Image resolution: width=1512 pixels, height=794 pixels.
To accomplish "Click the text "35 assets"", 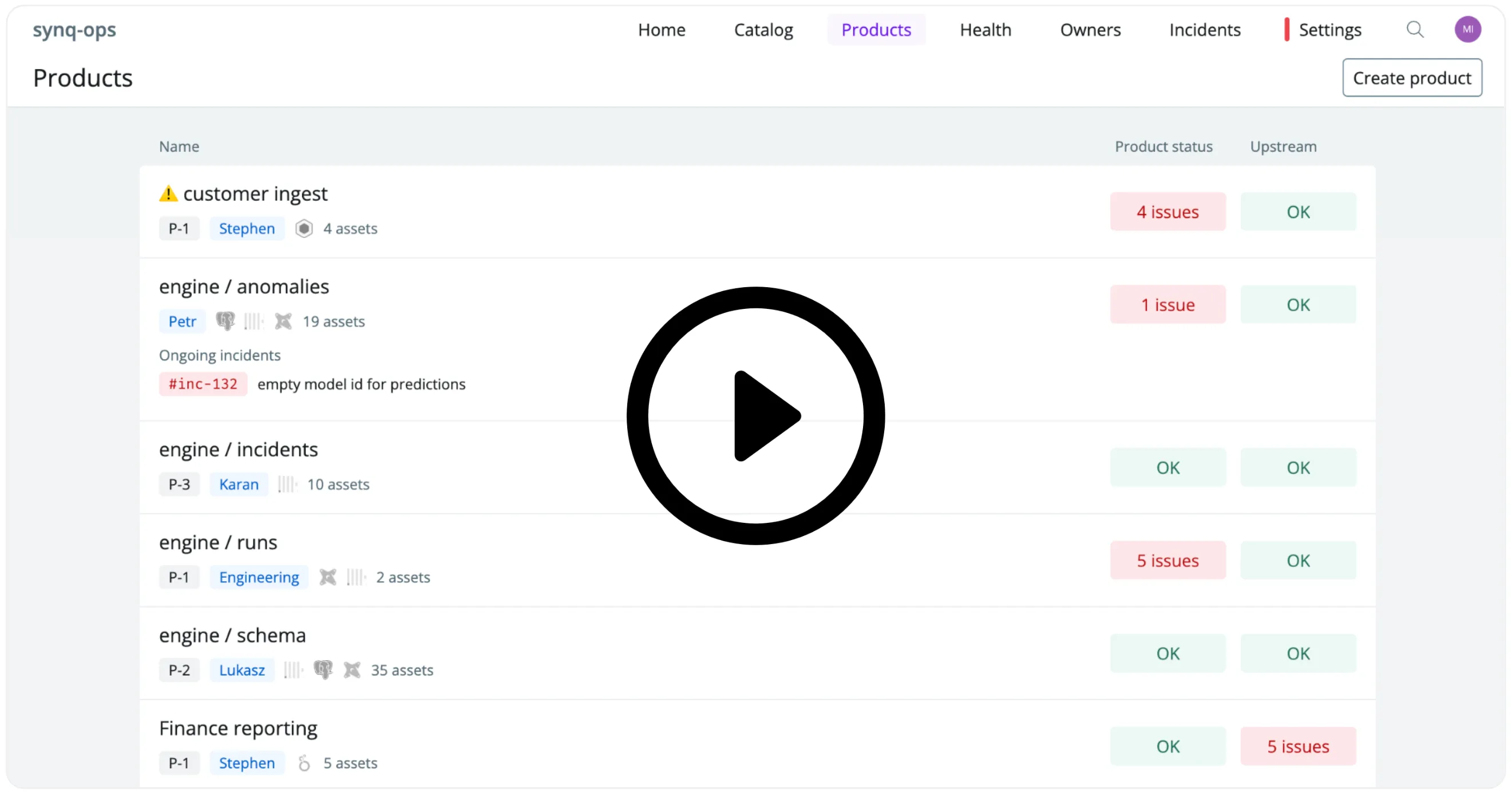I will pos(402,670).
